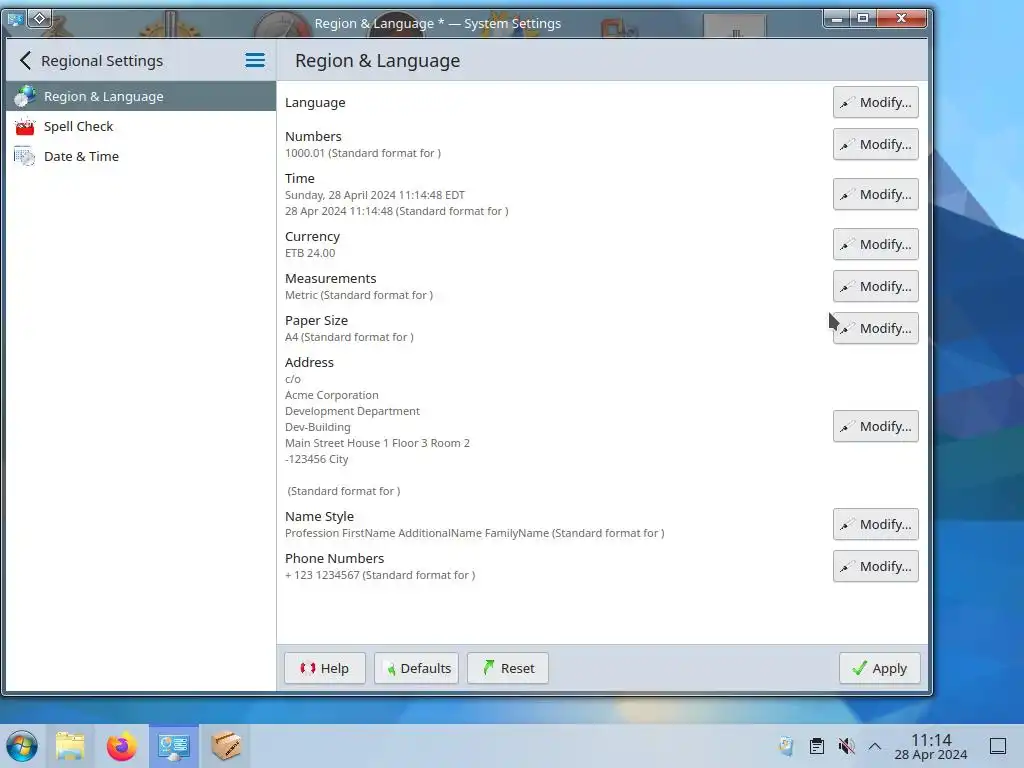This screenshot has height=768, width=1024.
Task: Open the file manager from taskbar
Action: tap(70, 746)
